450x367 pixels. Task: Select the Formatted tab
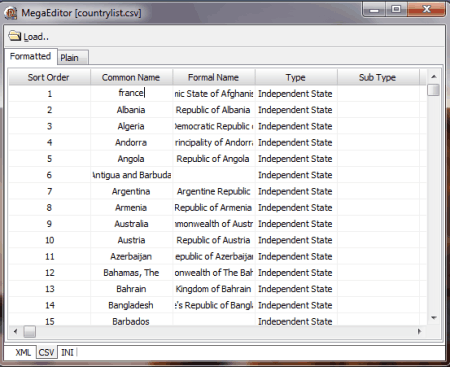(x=31, y=56)
